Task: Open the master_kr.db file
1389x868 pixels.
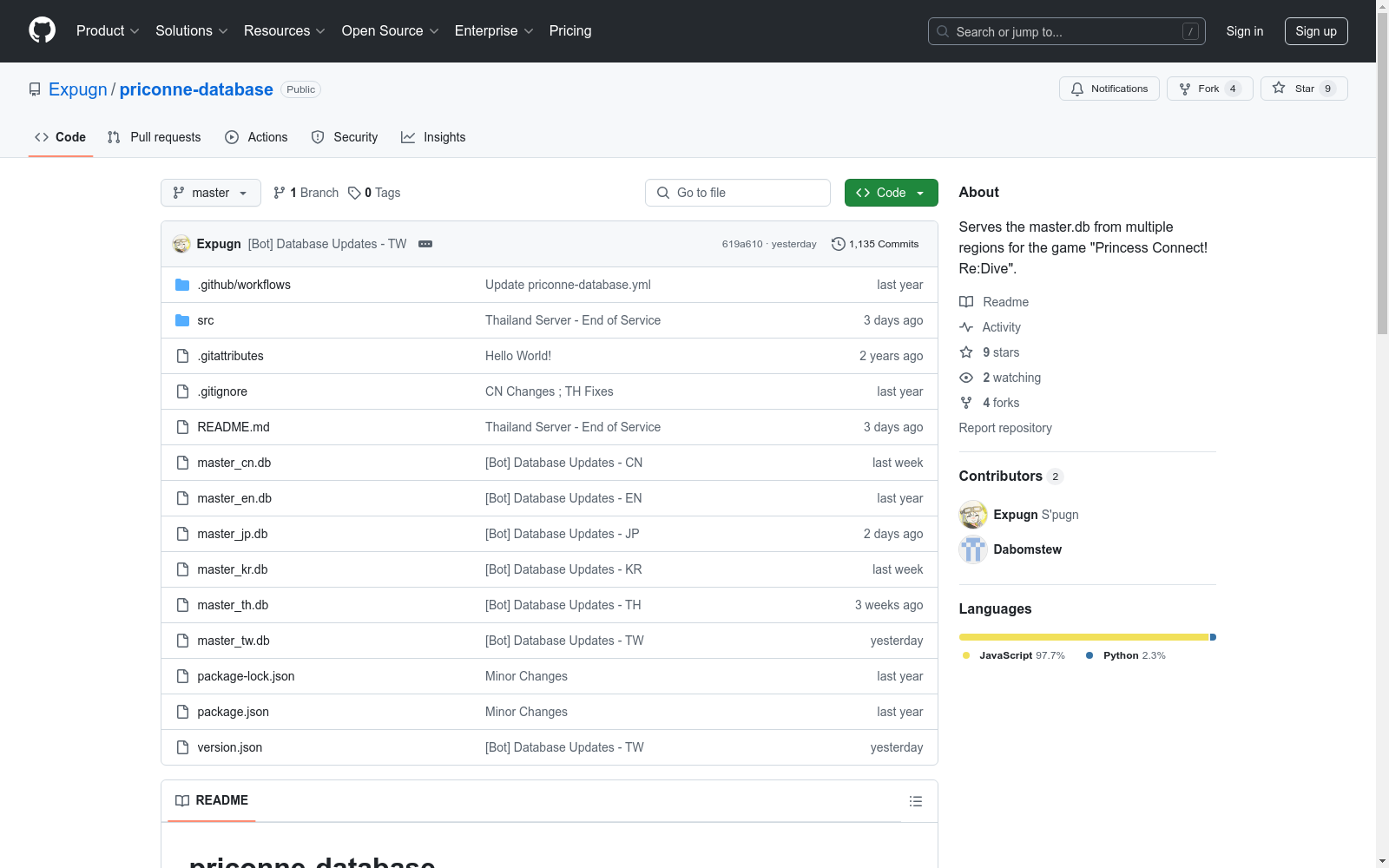Action: coord(233,569)
